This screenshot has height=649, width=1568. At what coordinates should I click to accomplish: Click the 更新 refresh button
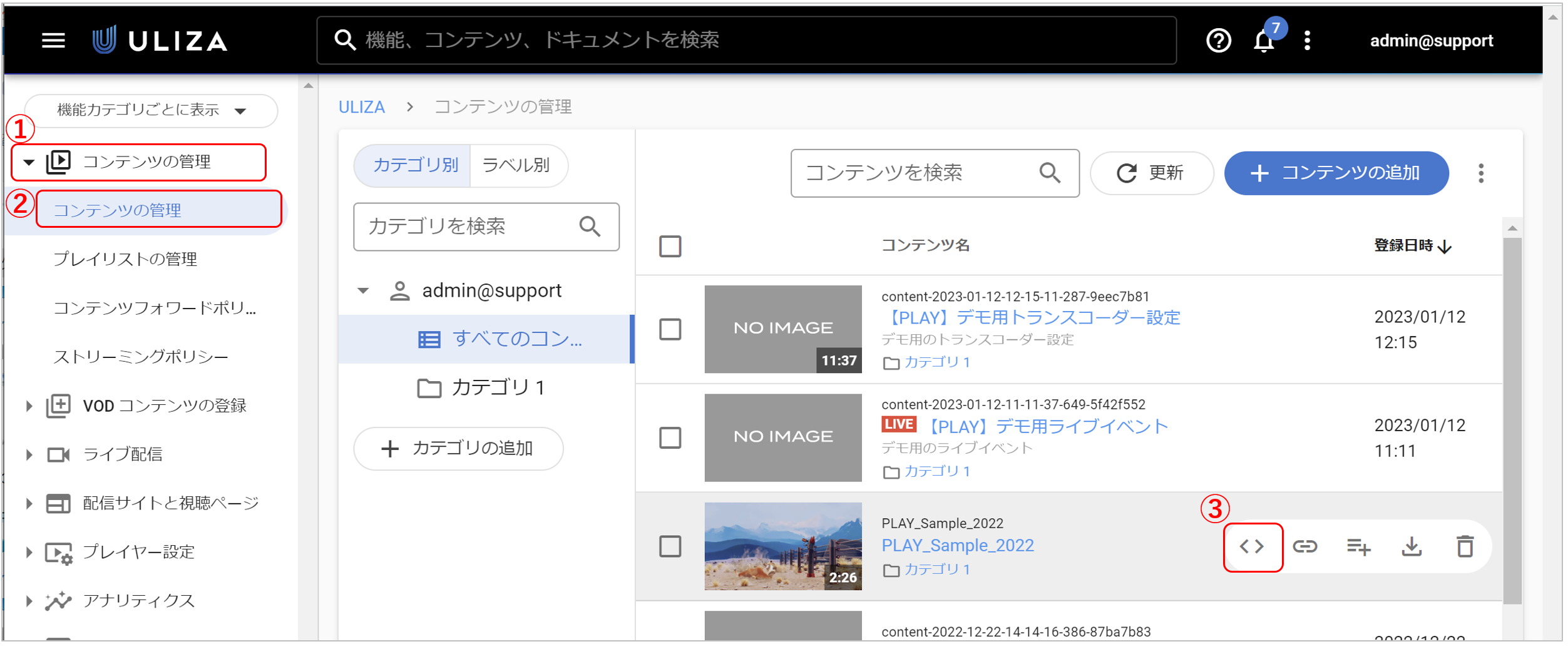point(1152,173)
